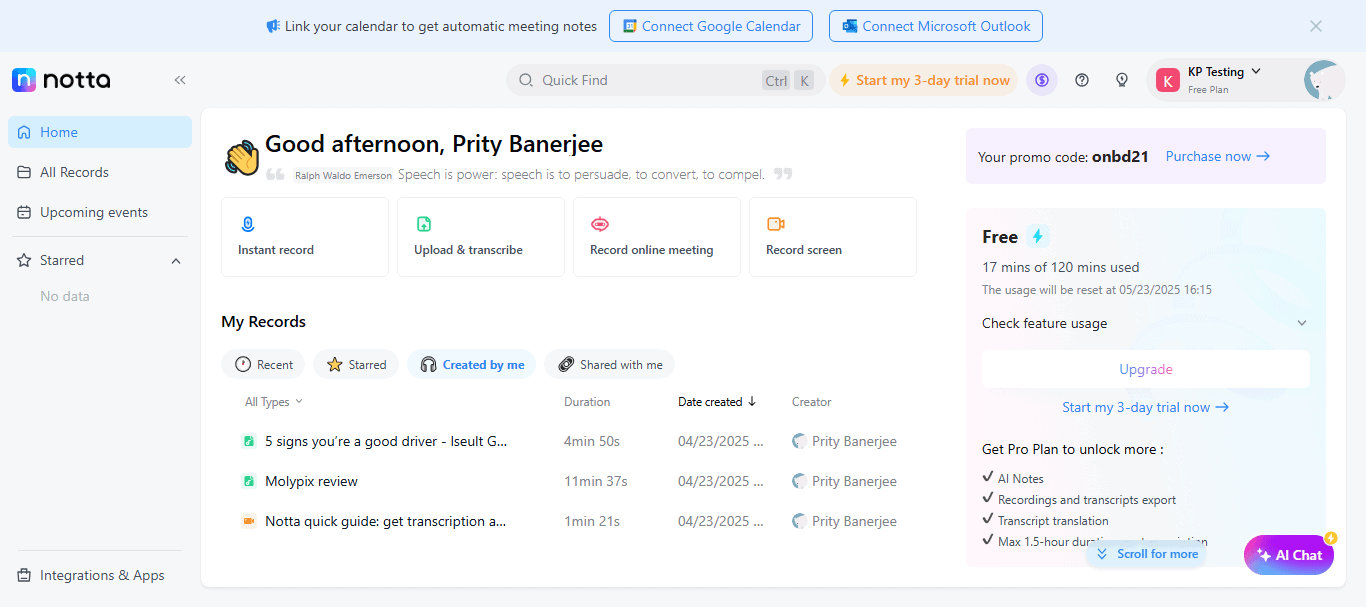Collapse the sidebar with double-chevron icon
This screenshot has width=1366, height=607.
pos(180,80)
